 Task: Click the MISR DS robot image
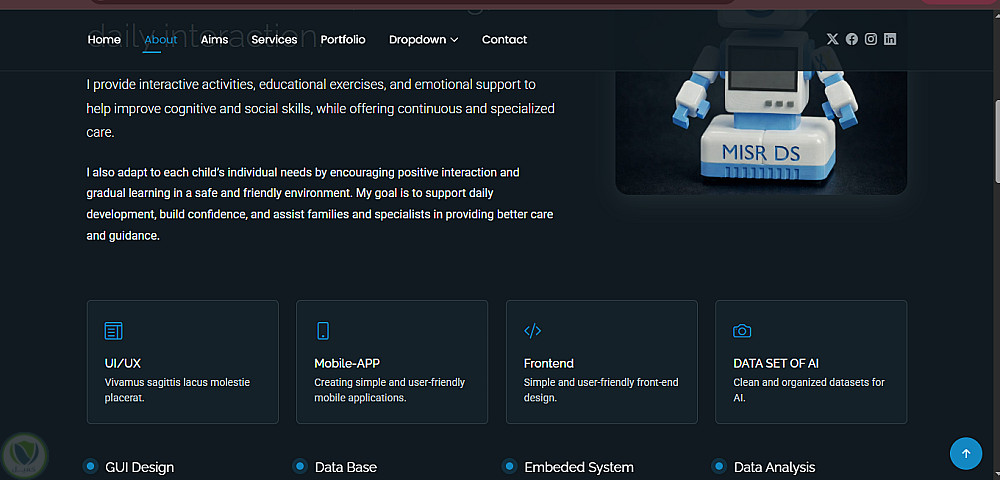(761, 102)
